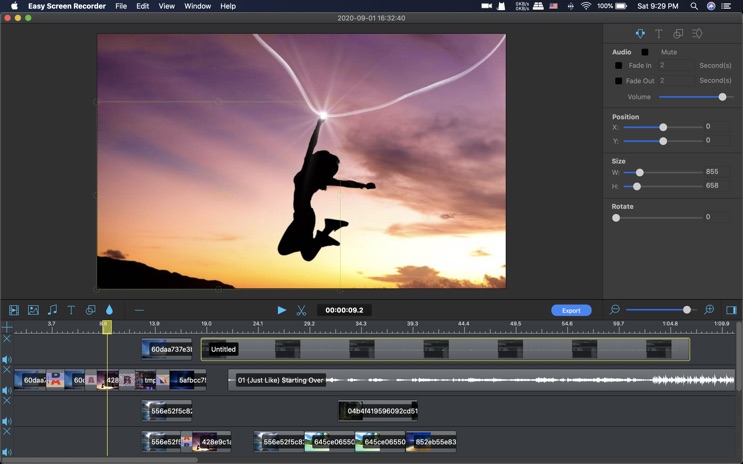The image size is (743, 464).
Task: Click the horizontal timeline scrollbar
Action: click(x=100, y=460)
